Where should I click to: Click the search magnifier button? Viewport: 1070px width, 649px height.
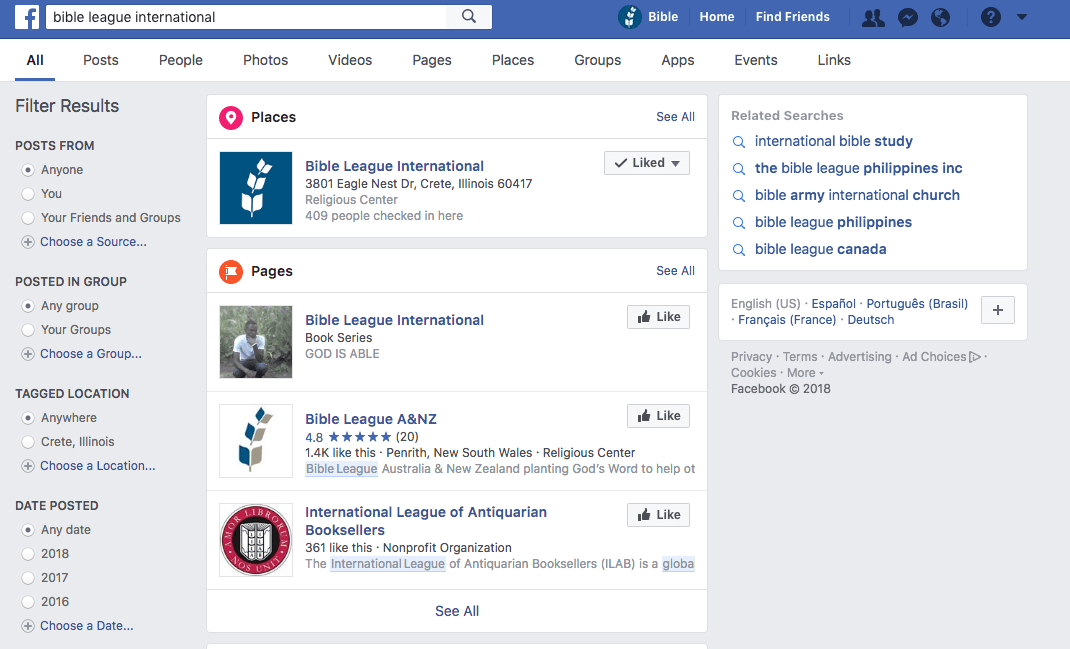(x=469, y=16)
